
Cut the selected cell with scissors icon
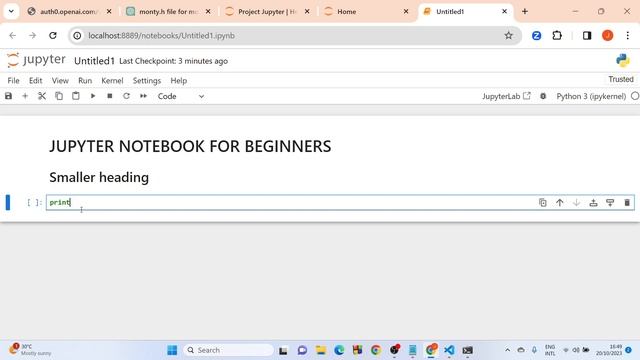(42, 96)
